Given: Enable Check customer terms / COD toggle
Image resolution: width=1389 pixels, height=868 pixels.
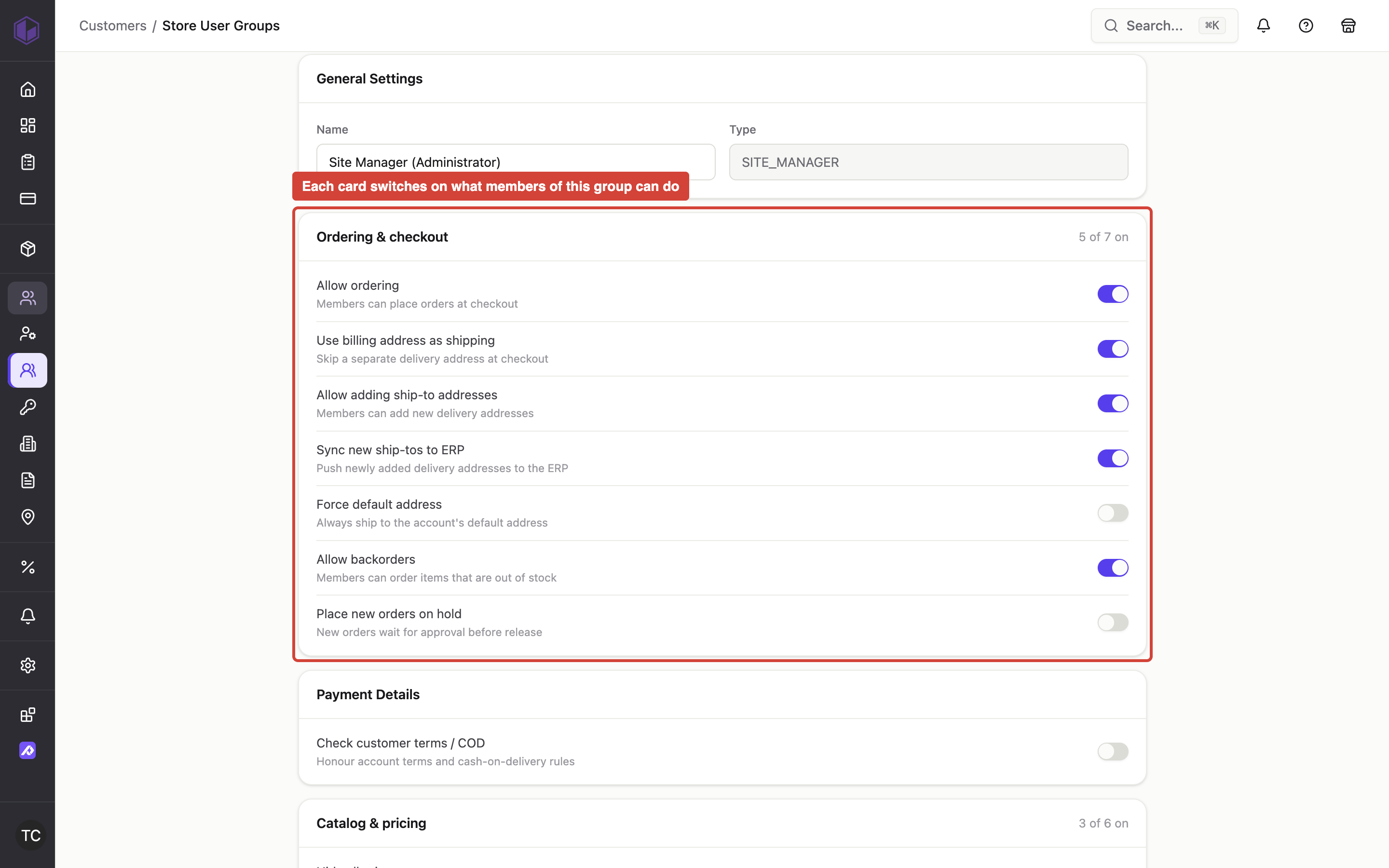Looking at the screenshot, I should (x=1112, y=751).
